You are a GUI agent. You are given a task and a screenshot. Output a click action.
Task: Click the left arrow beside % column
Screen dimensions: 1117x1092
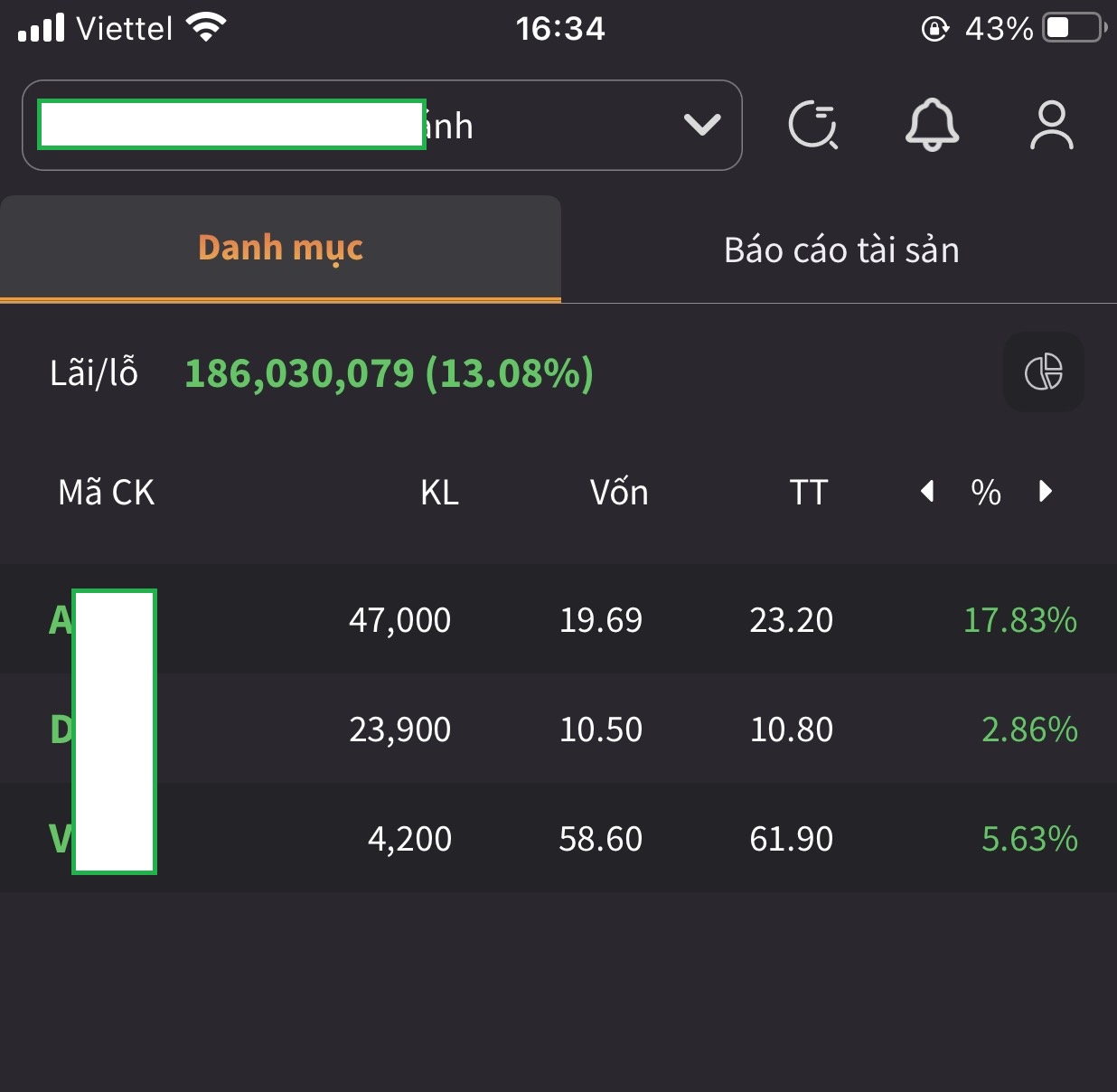[927, 492]
